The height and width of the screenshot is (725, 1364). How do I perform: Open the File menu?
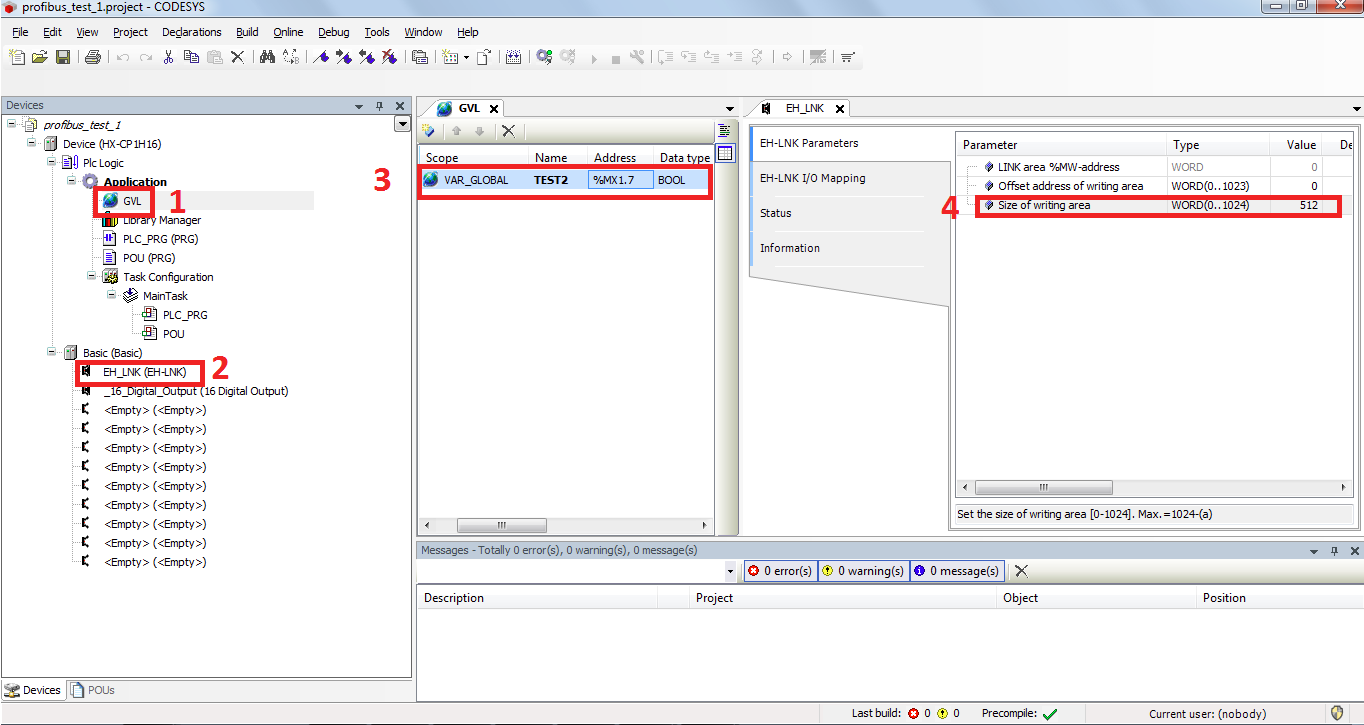click(x=20, y=32)
